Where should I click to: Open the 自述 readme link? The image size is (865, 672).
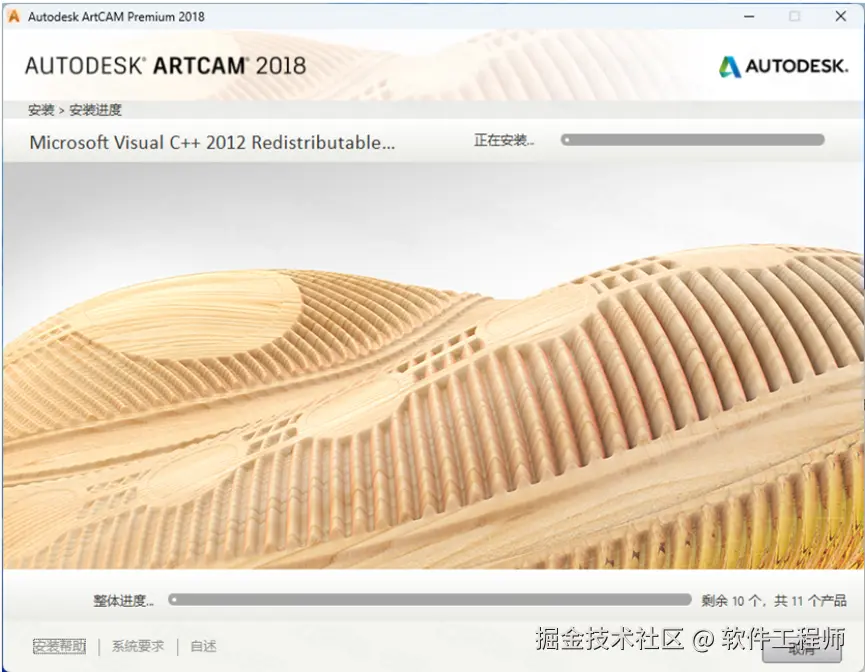tap(204, 646)
